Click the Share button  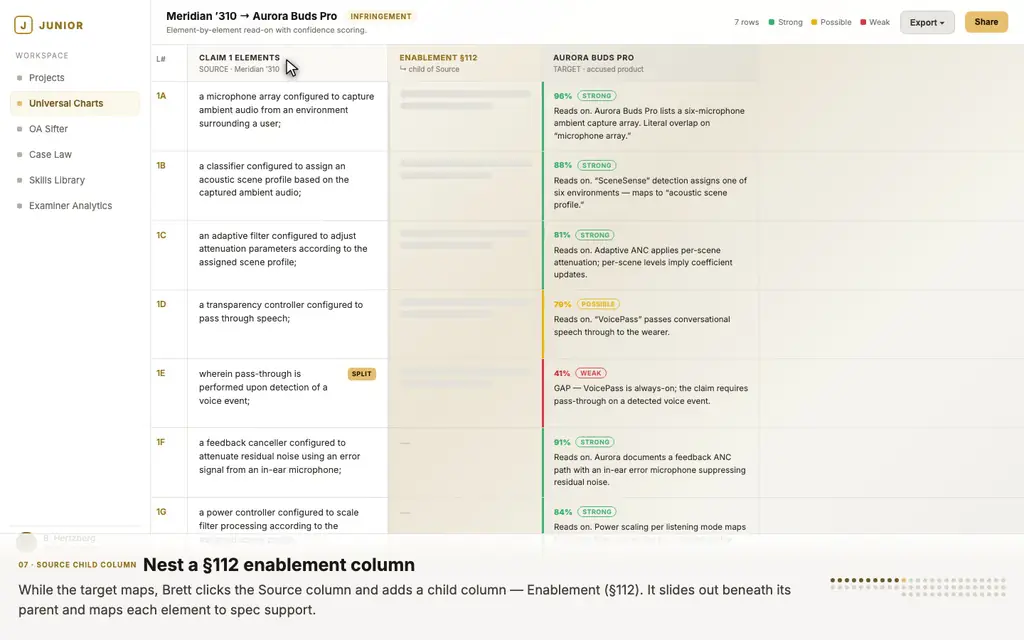[x=986, y=22]
